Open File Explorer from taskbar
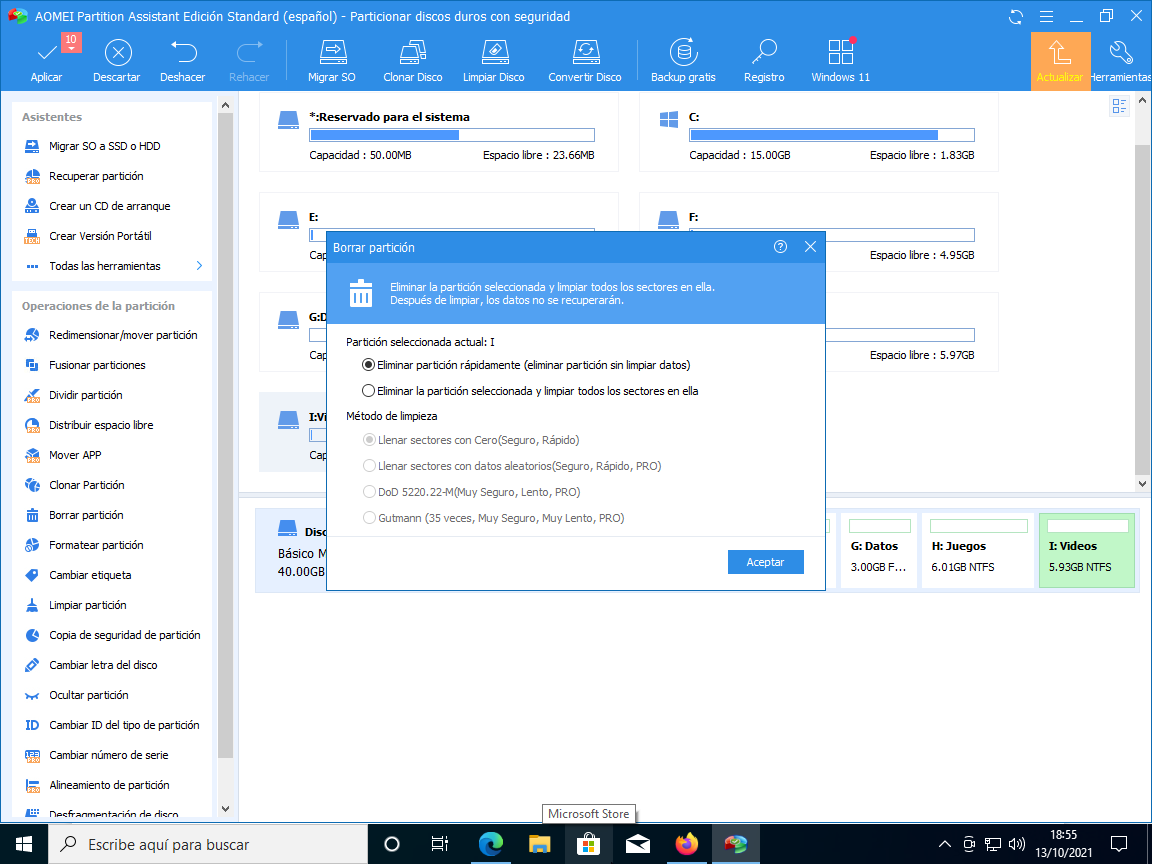Image resolution: width=1152 pixels, height=864 pixels. tap(539, 844)
